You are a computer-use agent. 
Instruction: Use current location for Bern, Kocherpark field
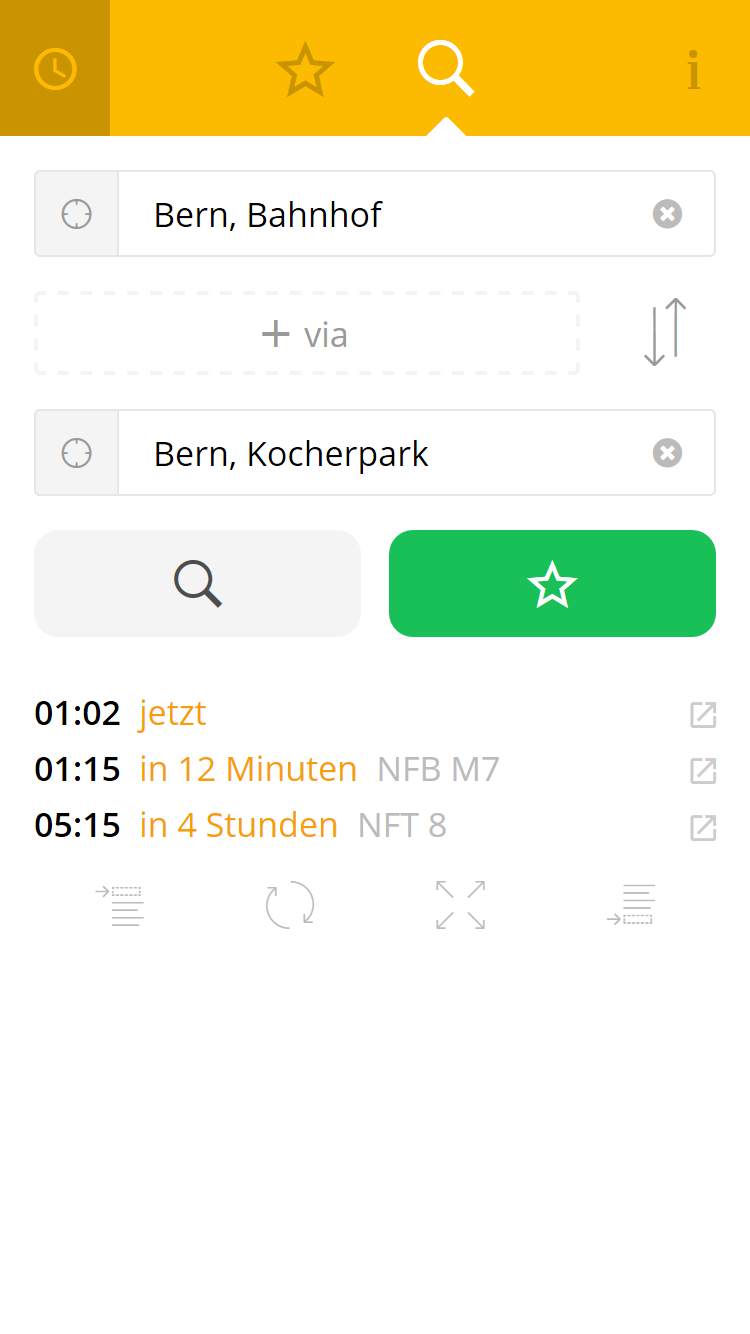pos(77,453)
